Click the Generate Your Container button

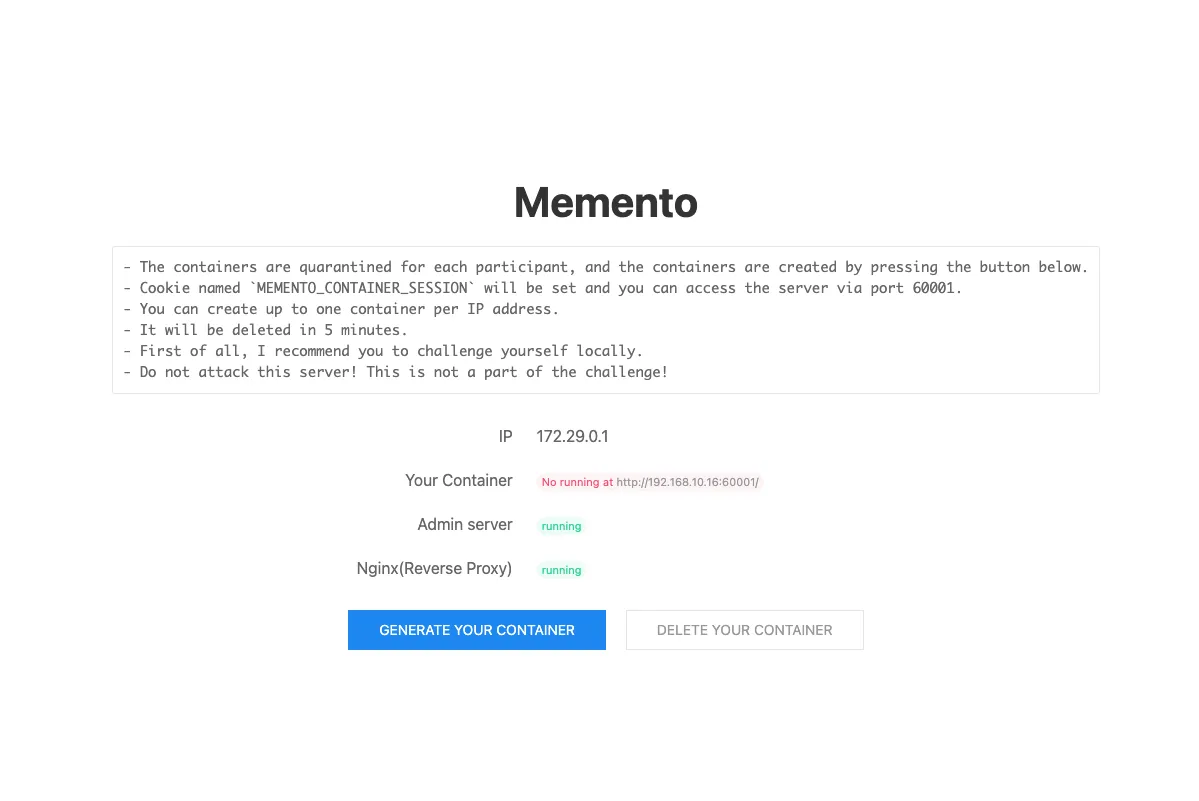point(476,630)
